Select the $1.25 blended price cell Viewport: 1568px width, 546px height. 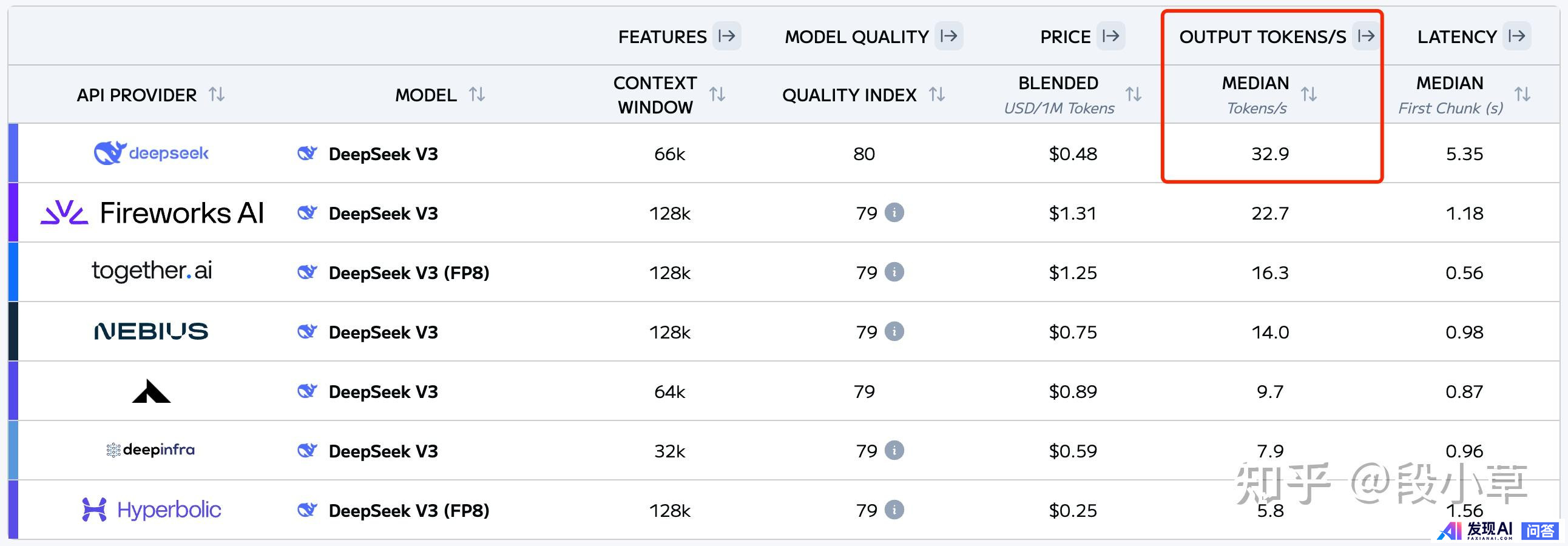[x=1072, y=272]
